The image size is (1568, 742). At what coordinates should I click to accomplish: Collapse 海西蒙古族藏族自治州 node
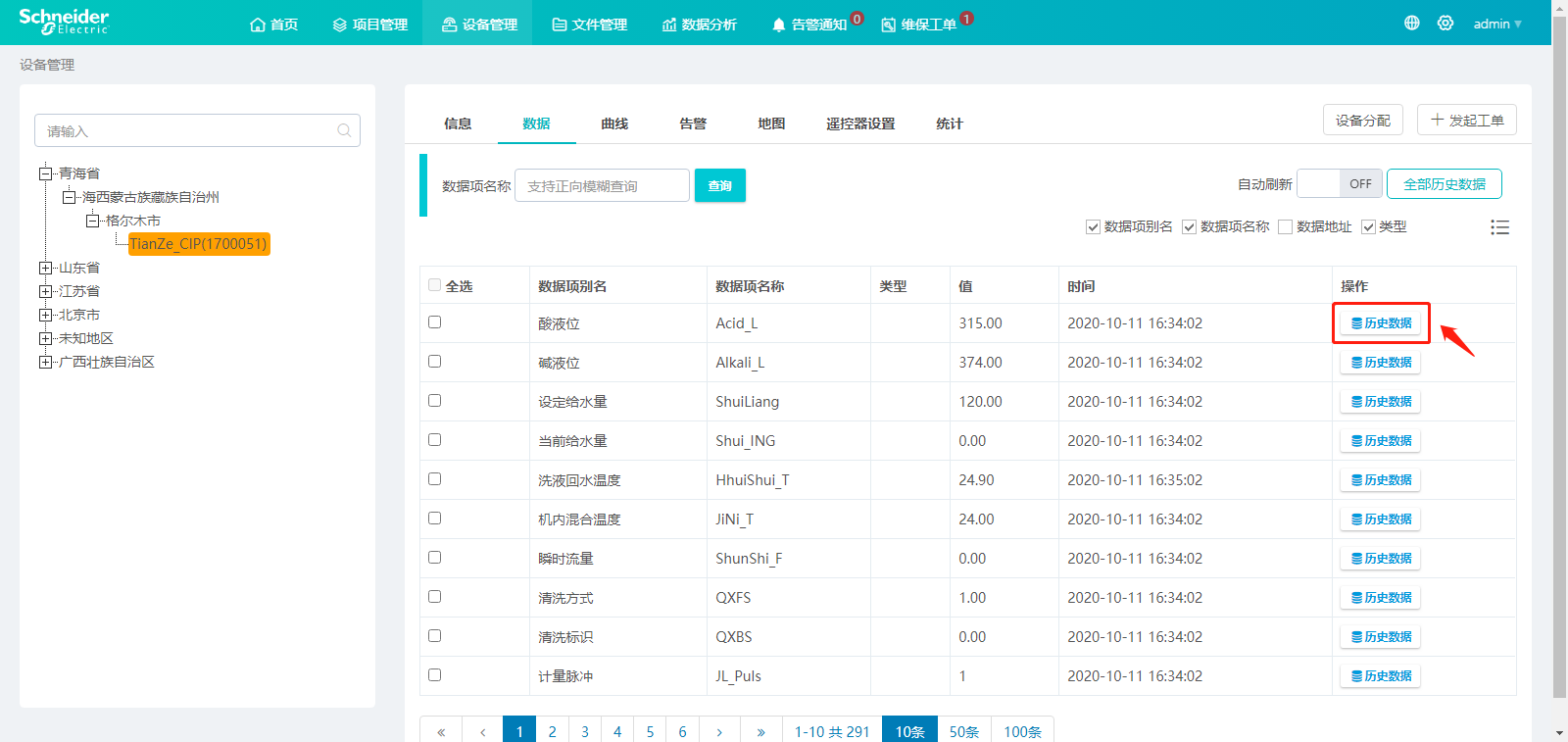pos(69,197)
